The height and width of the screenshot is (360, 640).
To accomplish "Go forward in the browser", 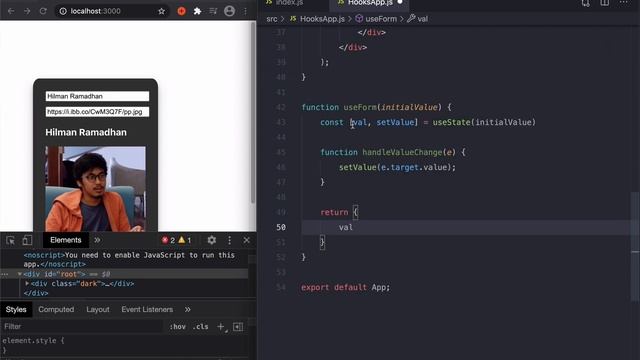I will click(x=27, y=11).
